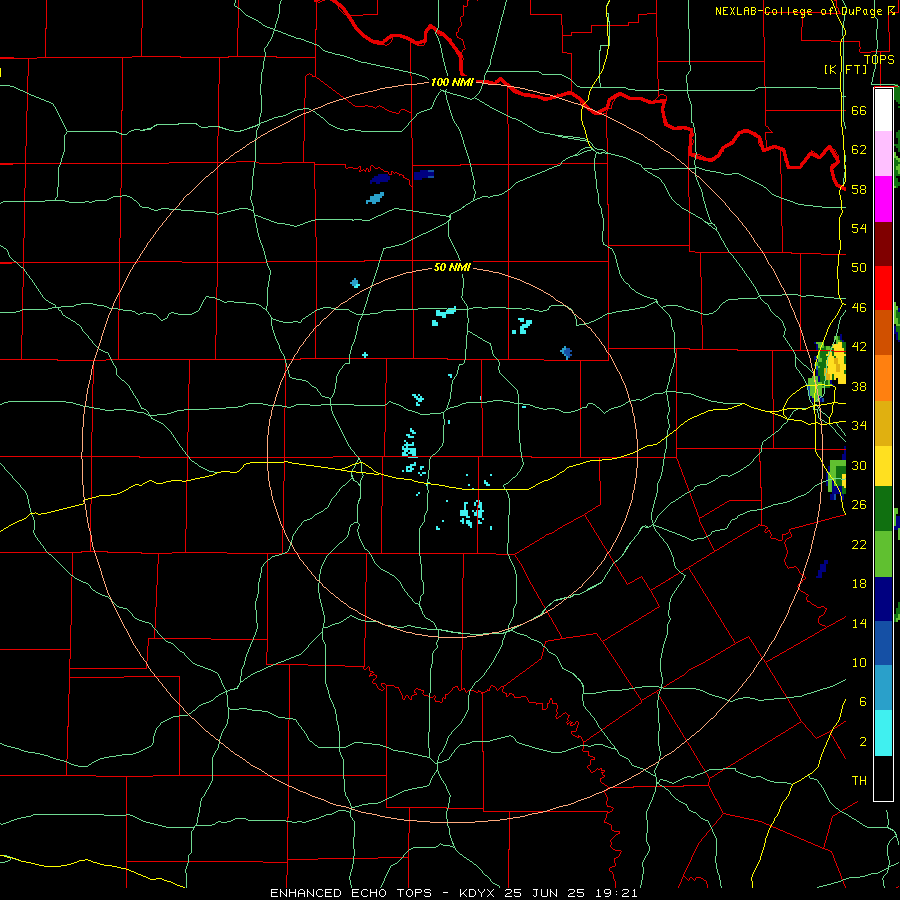Select the yellow legend swatch
Image resolution: width=900 pixels, height=900 pixels.
pyautogui.click(x=883, y=466)
